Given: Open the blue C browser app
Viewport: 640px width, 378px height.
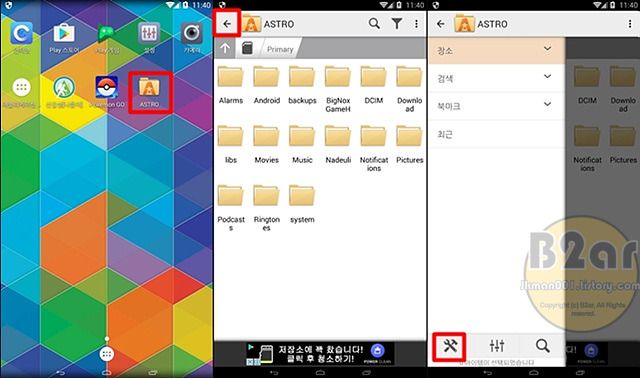Looking at the screenshot, I should (x=21, y=38).
